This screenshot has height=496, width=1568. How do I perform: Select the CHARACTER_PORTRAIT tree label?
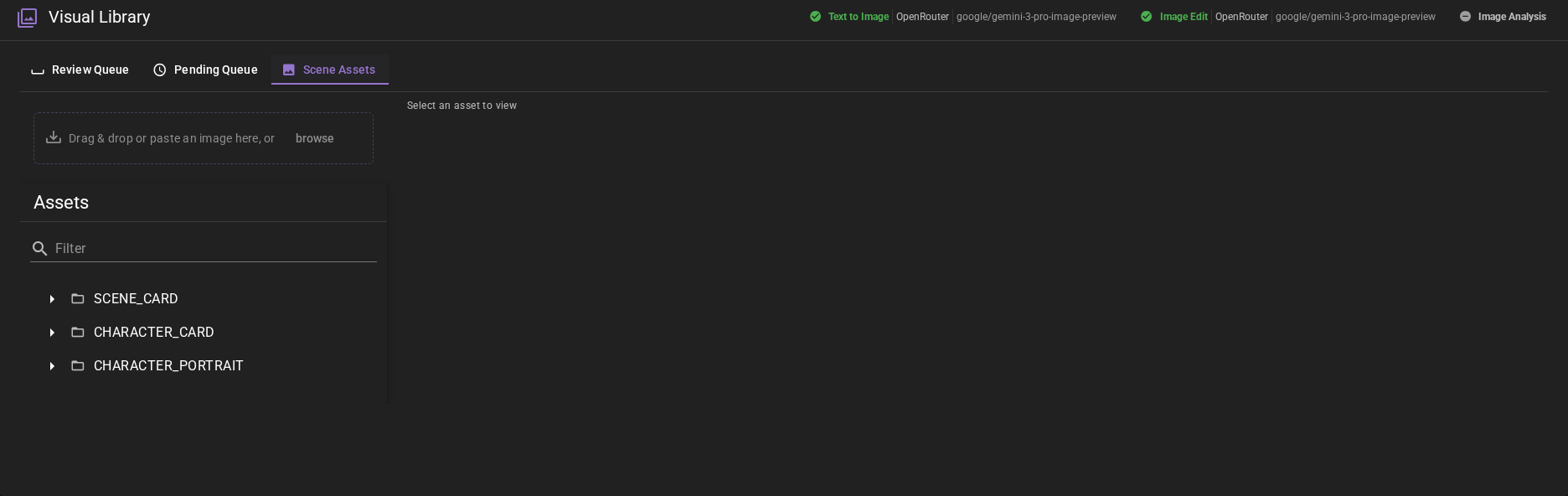(168, 366)
